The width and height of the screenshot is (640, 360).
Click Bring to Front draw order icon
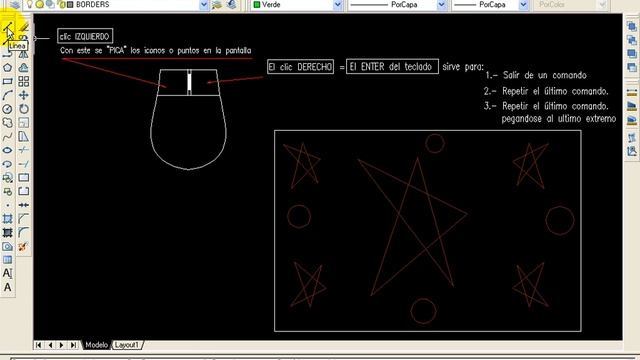click(632, 27)
